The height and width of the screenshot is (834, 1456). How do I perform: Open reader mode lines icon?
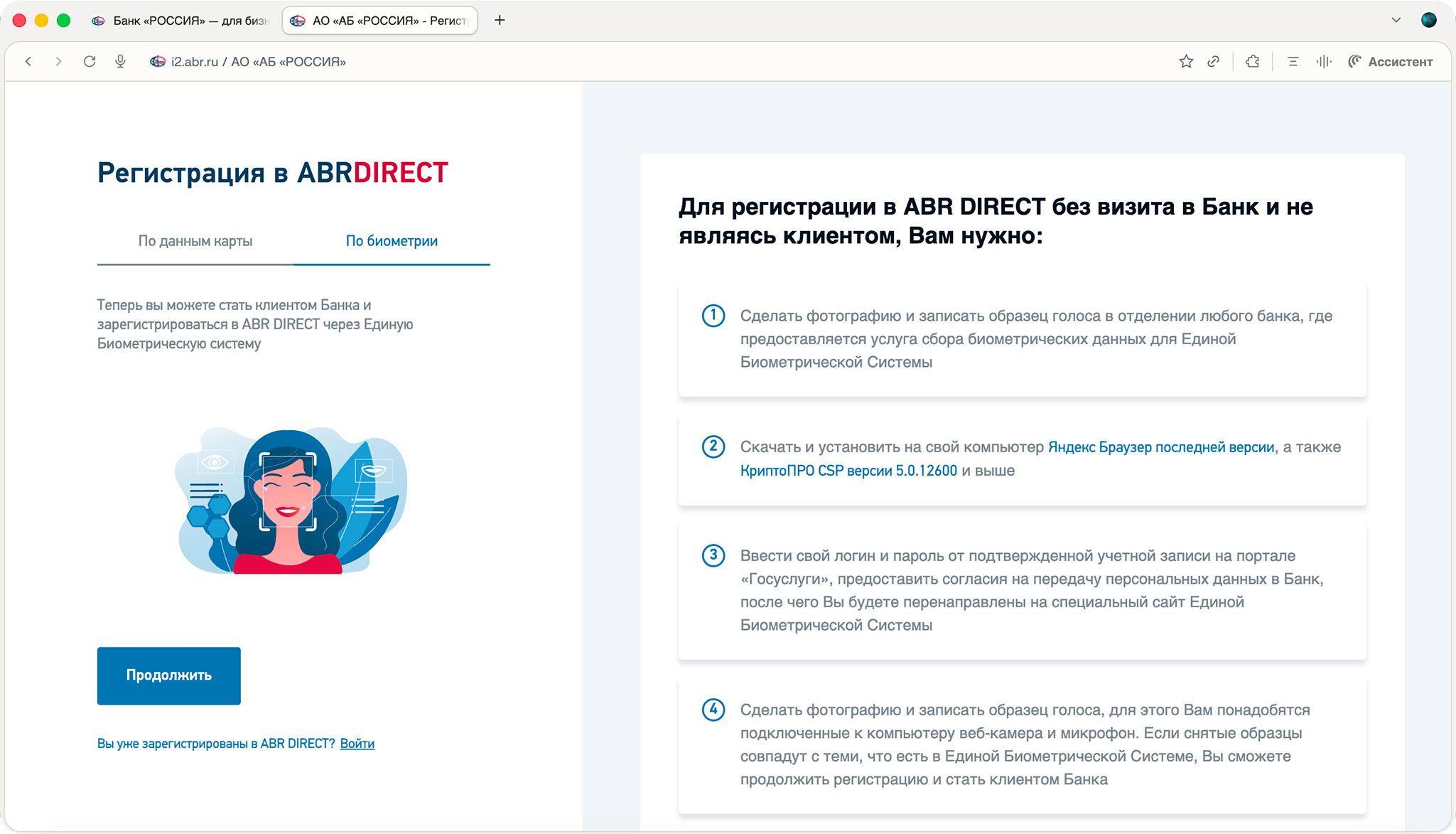1293,62
